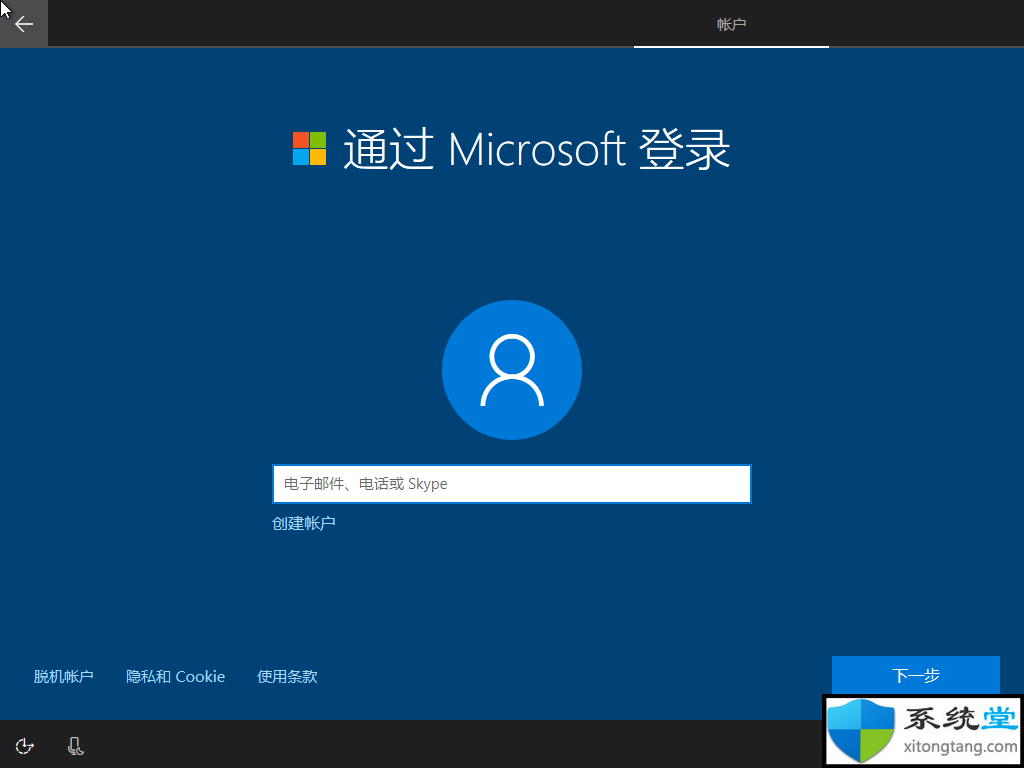The height and width of the screenshot is (768, 1024).
Task: Click the user avatar picture
Action: click(x=512, y=370)
